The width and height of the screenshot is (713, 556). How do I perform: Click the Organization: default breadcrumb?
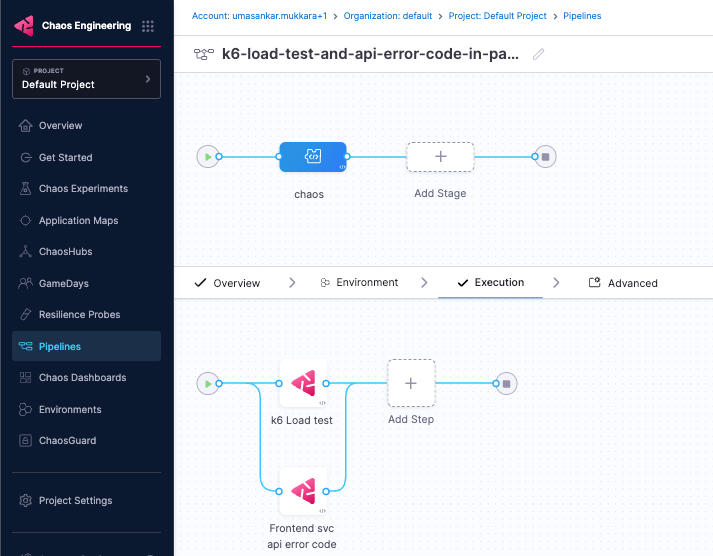[x=387, y=16]
